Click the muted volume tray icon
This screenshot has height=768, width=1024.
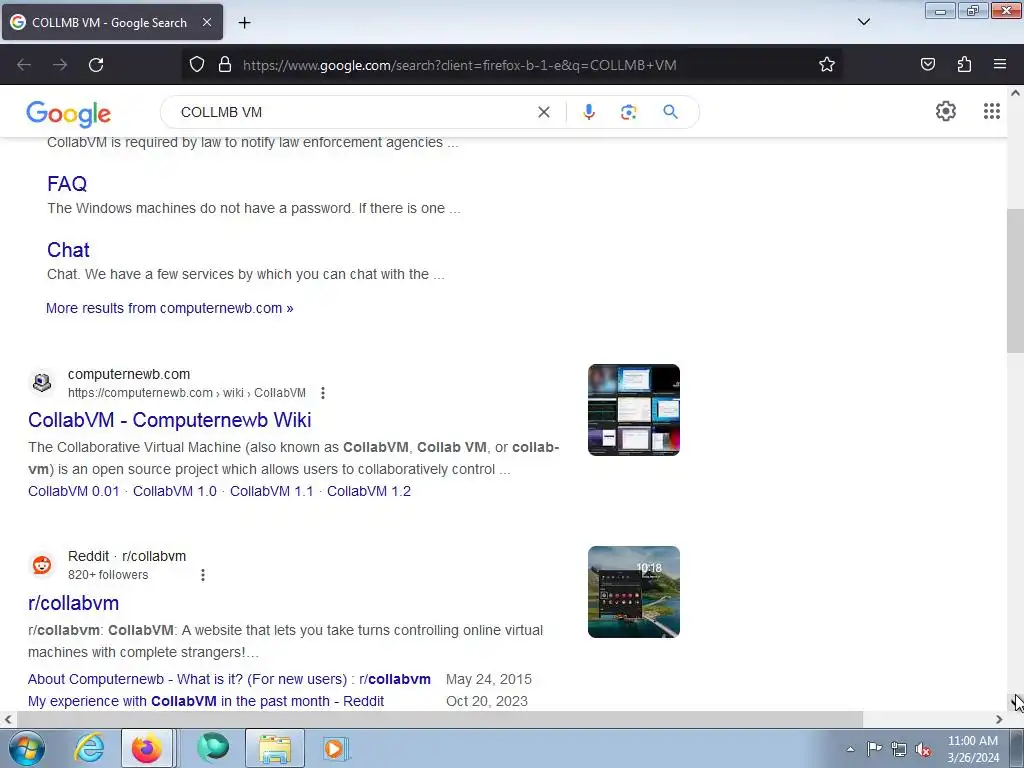pyautogui.click(x=923, y=749)
